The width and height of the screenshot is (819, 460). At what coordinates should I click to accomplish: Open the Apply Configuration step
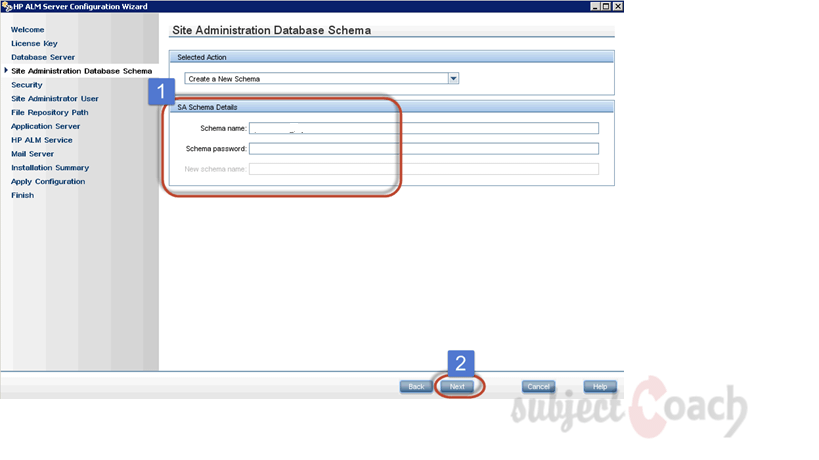click(48, 182)
